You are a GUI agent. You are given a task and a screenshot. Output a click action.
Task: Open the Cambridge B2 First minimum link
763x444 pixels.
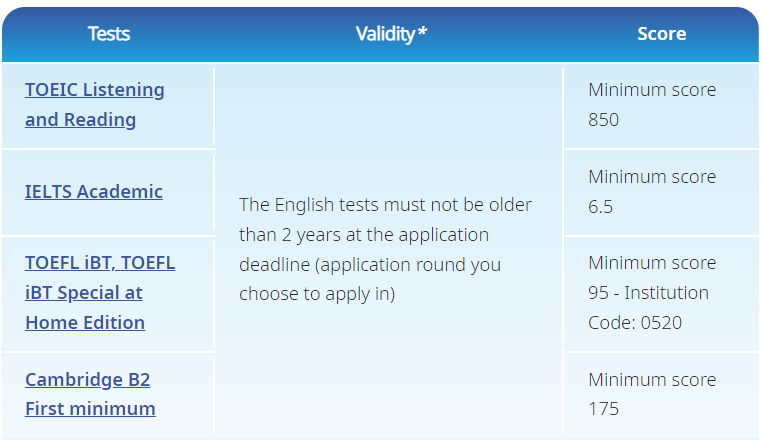pyautogui.click(x=90, y=394)
